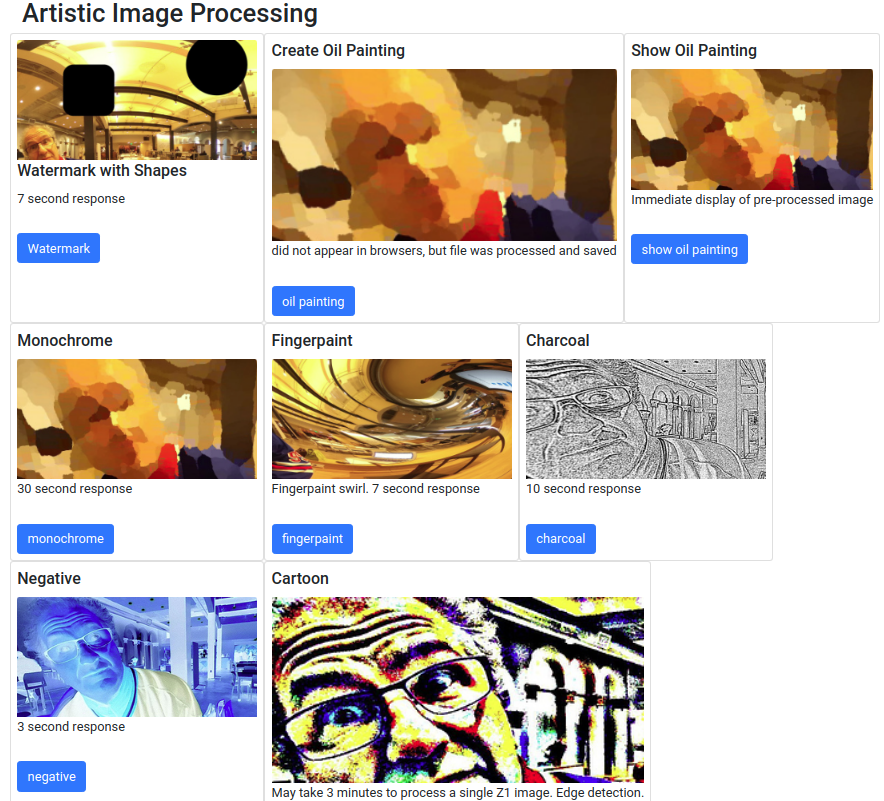This screenshot has width=884, height=801.
Task: Click the Artistic Image Processing heading
Action: (170, 14)
